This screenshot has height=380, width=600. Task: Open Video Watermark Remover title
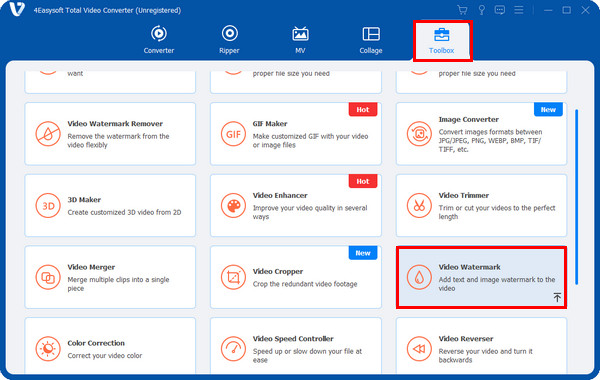click(x=115, y=124)
